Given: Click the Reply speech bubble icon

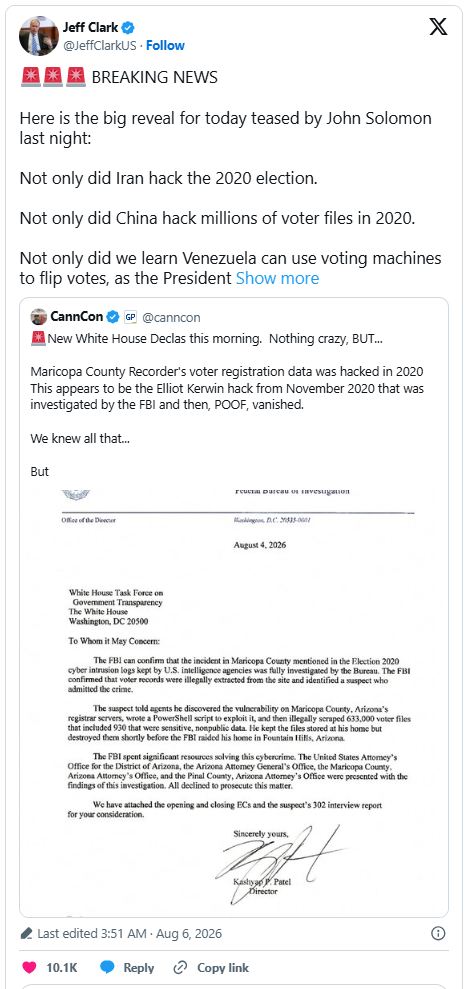Looking at the screenshot, I should [108, 968].
